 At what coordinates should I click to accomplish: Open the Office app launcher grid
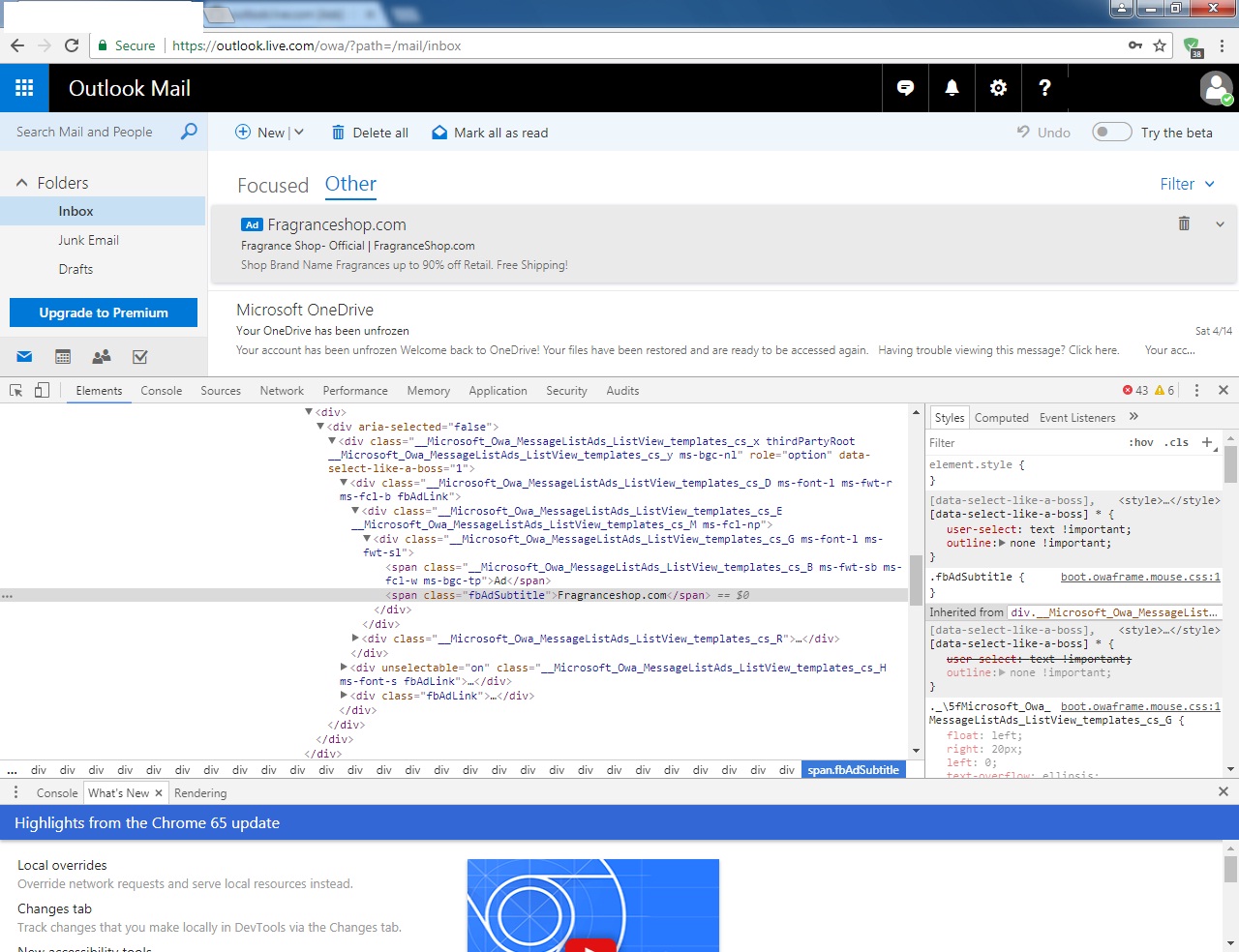[x=24, y=88]
